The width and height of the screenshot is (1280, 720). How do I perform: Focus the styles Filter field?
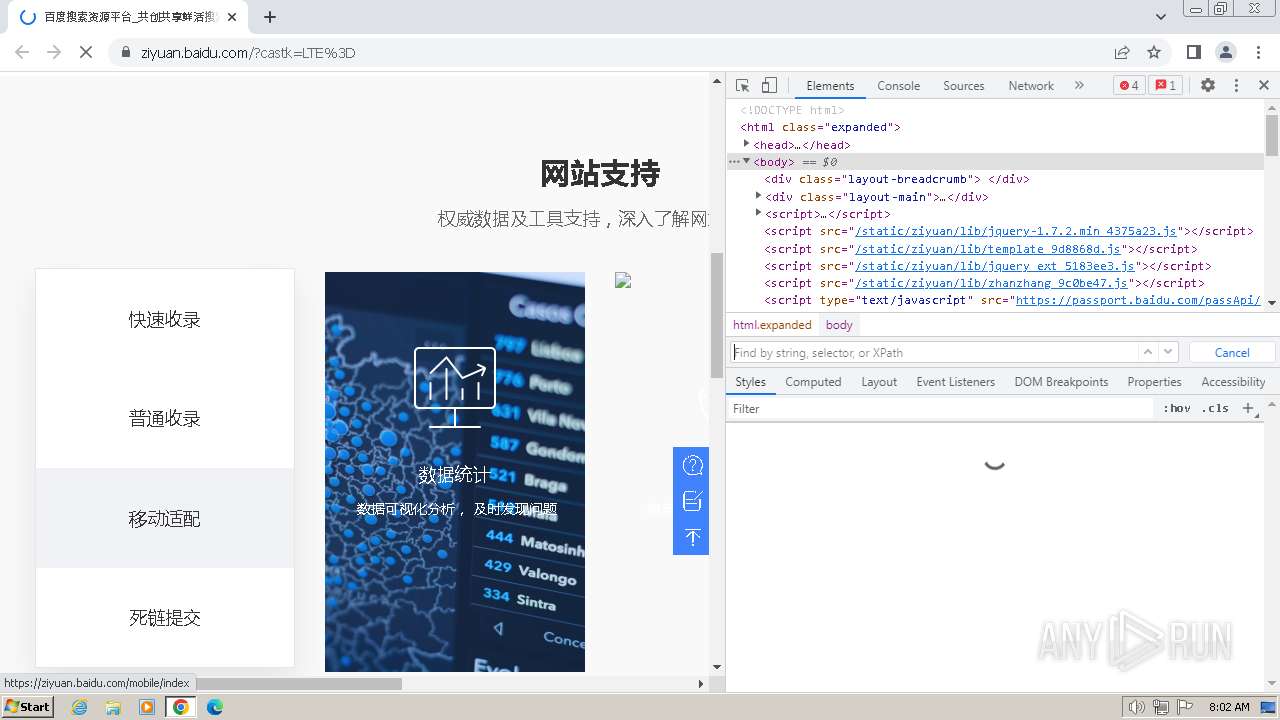tap(940, 408)
